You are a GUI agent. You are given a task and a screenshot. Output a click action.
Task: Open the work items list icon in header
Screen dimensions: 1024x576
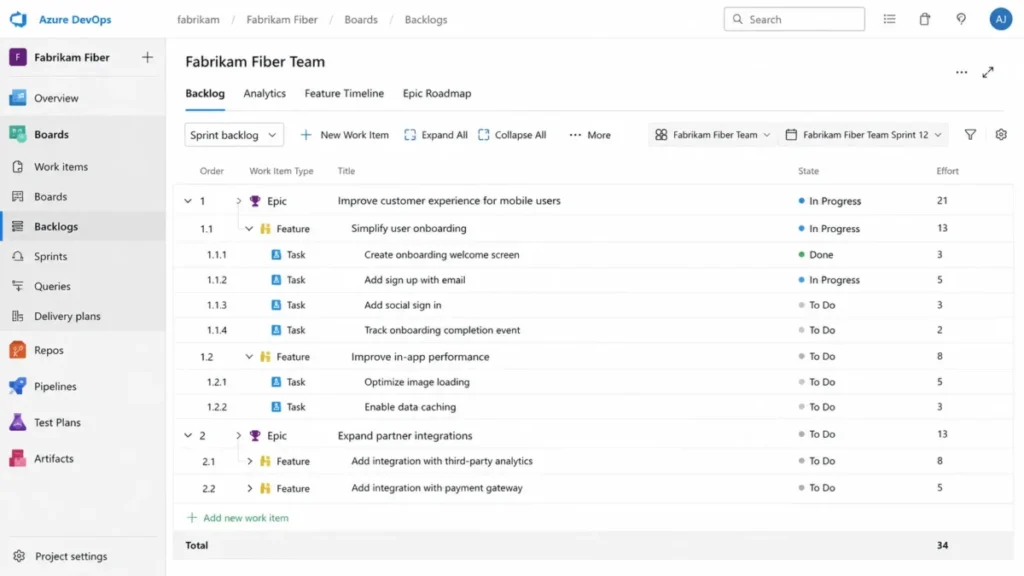[x=889, y=19]
